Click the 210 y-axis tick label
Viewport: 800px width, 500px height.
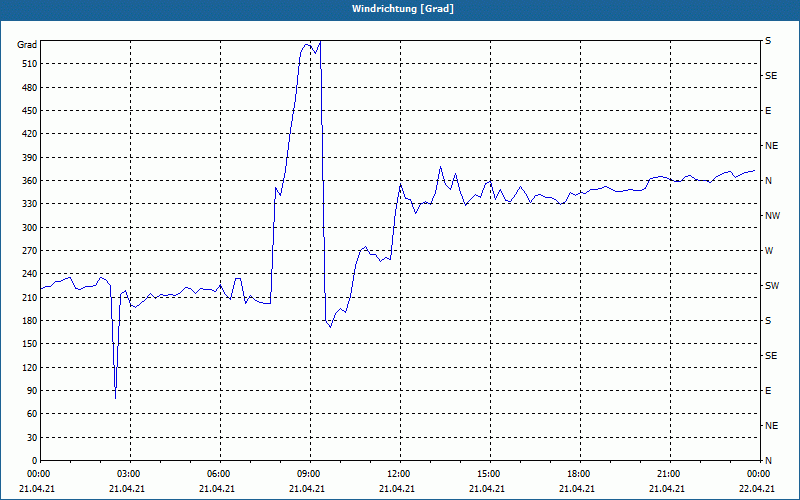tap(29, 297)
